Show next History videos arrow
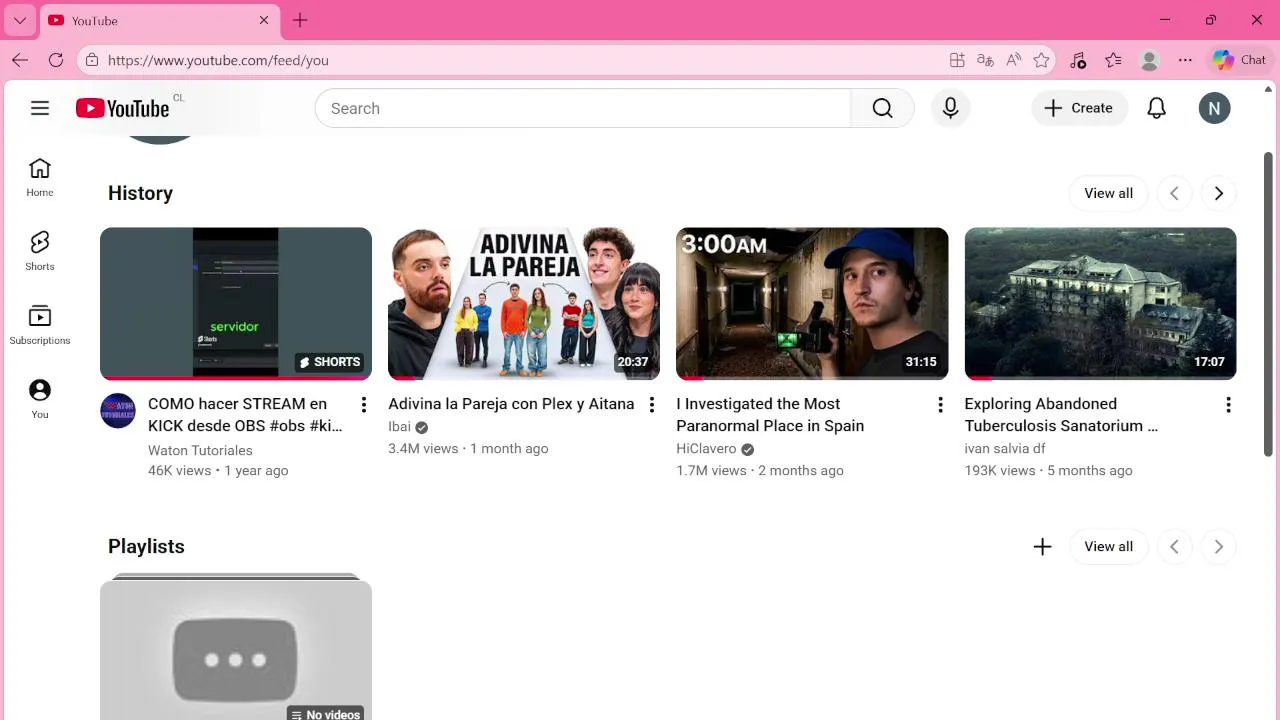This screenshot has height=720, width=1280. click(x=1218, y=193)
